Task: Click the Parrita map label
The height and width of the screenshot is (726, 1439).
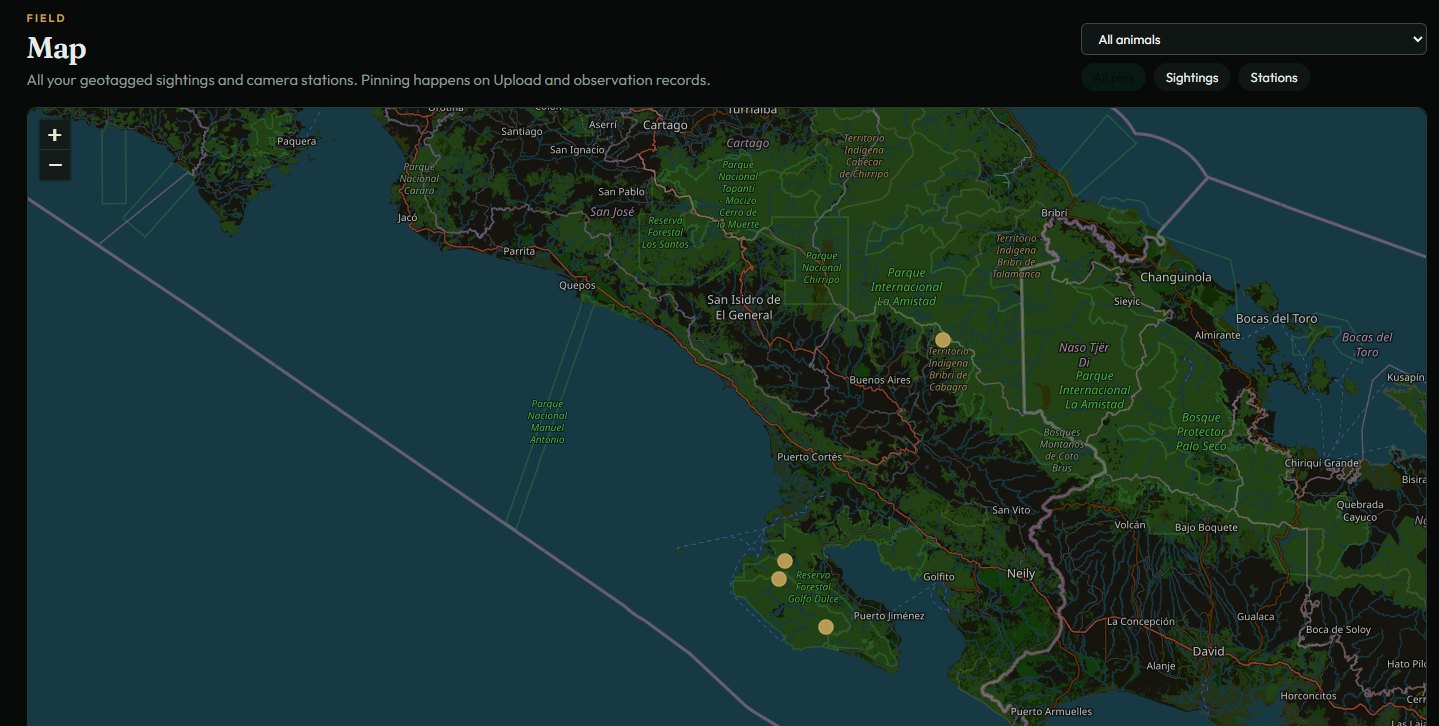Action: [x=519, y=251]
